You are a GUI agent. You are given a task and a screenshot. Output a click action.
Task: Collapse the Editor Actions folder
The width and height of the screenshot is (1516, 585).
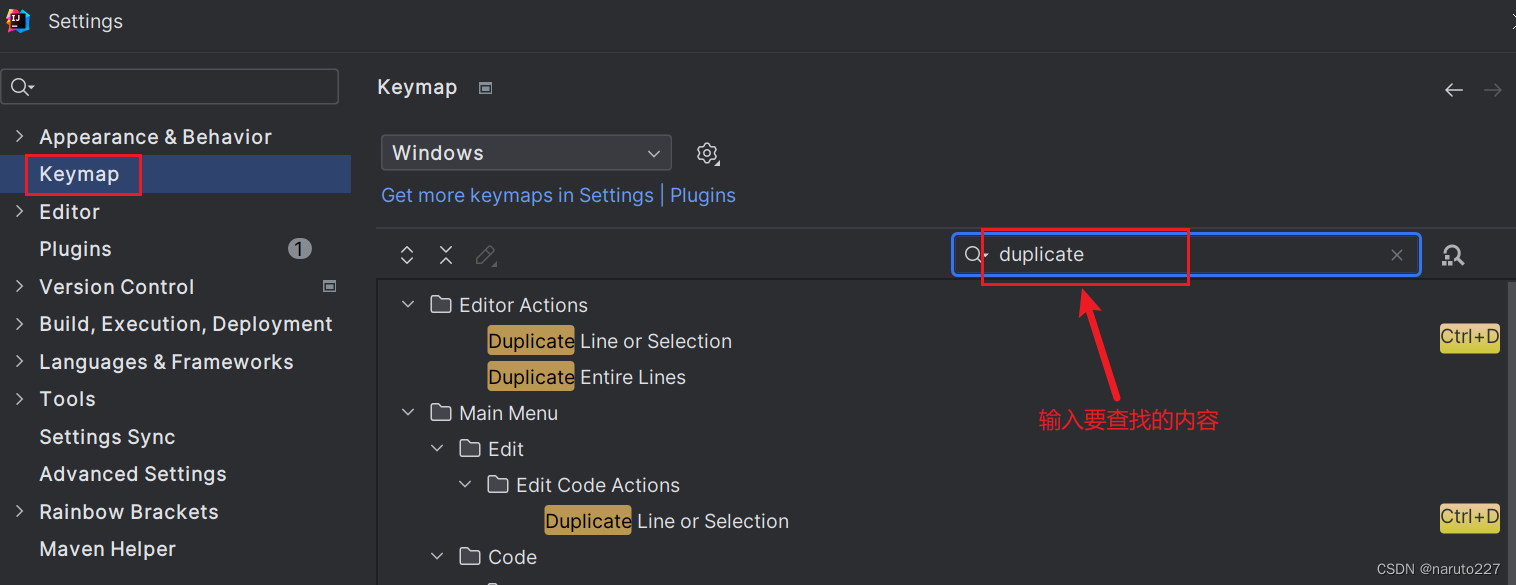407,305
